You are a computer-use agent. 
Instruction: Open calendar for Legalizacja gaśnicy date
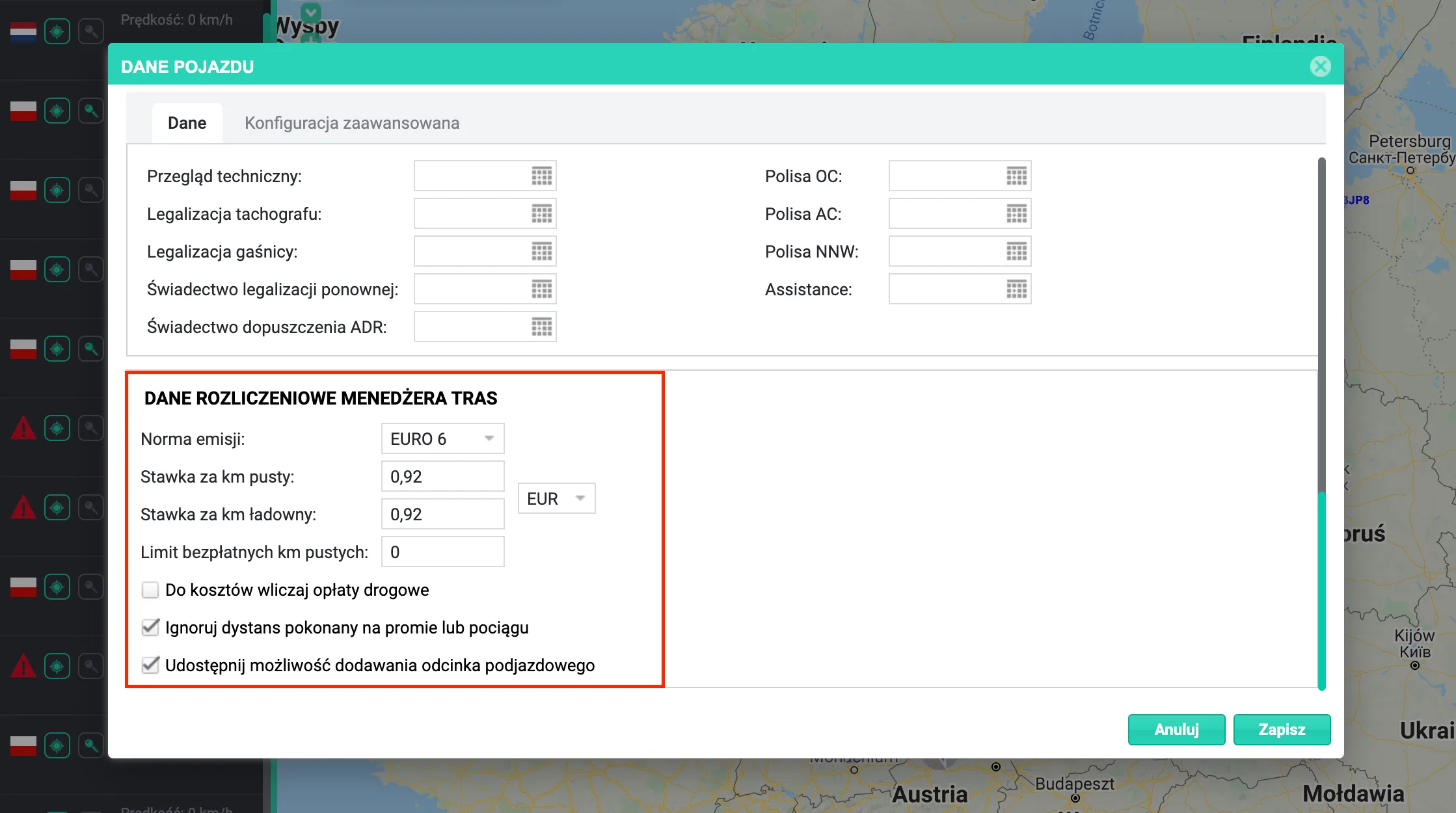pyautogui.click(x=541, y=251)
